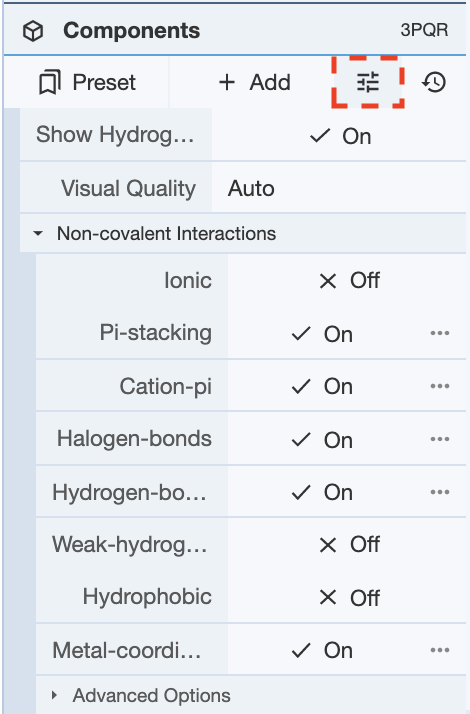Open Cation-pi more options ellipsis
The height and width of the screenshot is (714, 470).
[439, 386]
